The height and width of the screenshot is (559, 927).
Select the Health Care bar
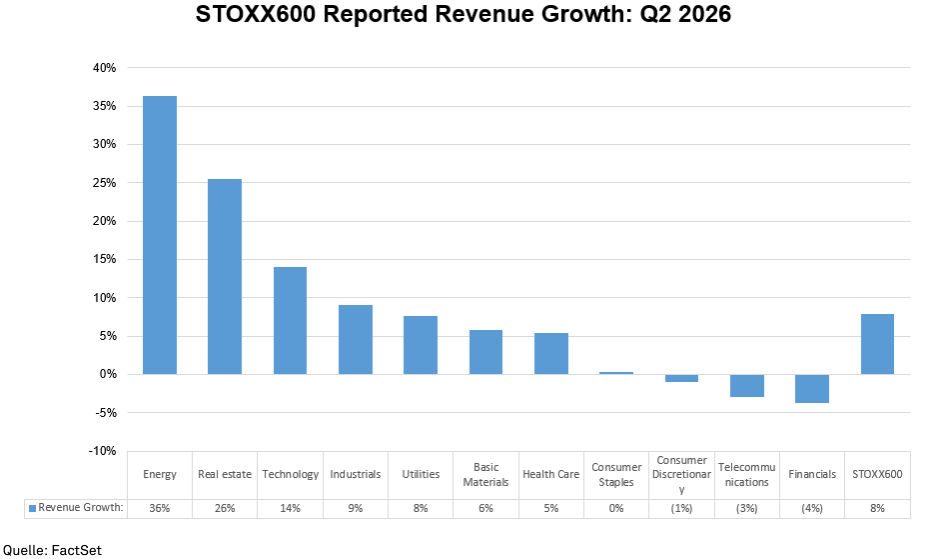[551, 353]
